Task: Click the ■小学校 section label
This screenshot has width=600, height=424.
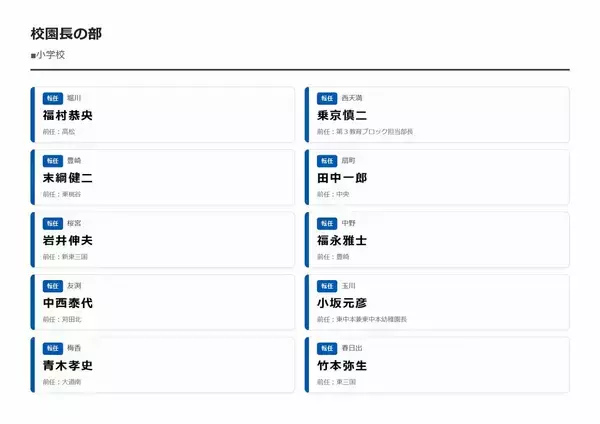Action: pyautogui.click(x=47, y=55)
